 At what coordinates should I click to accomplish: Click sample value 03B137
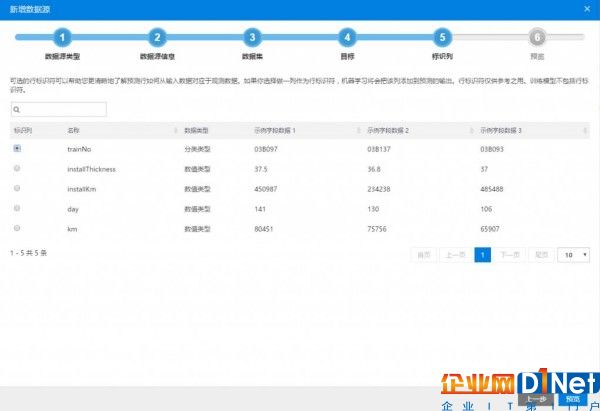(x=379, y=149)
